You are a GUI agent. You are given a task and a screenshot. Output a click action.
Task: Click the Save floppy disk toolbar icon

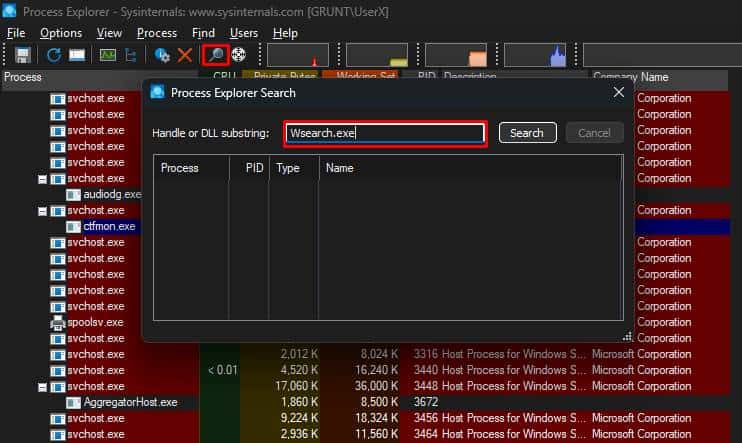click(x=22, y=55)
